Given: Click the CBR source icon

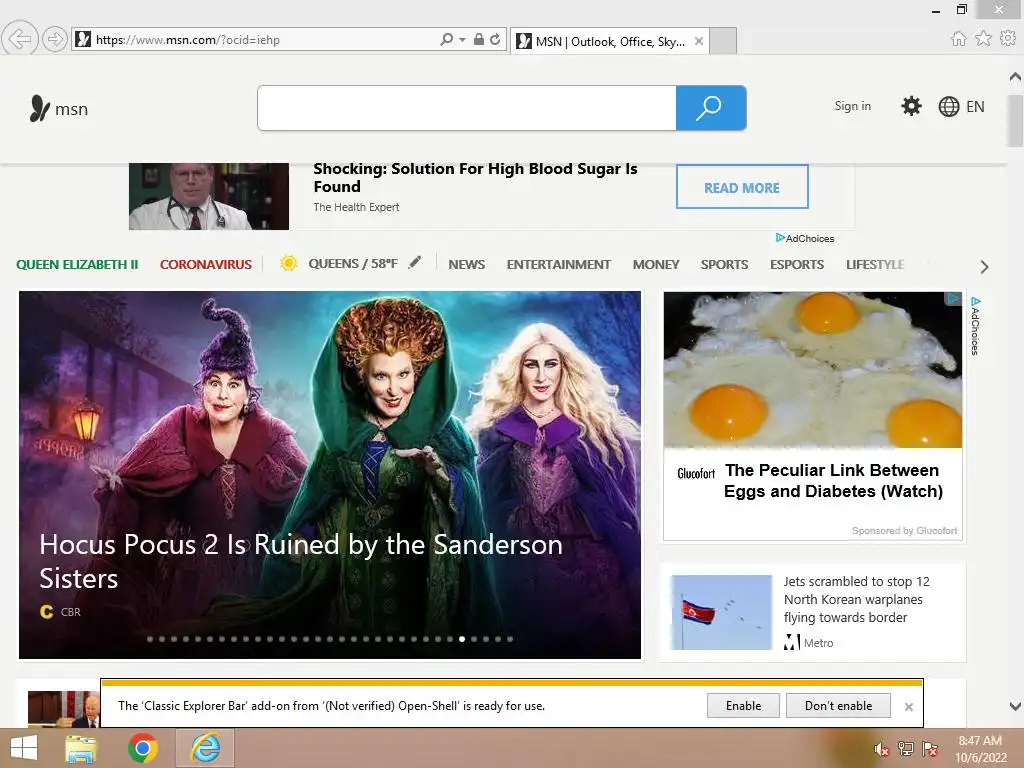Looking at the screenshot, I should tap(46, 612).
